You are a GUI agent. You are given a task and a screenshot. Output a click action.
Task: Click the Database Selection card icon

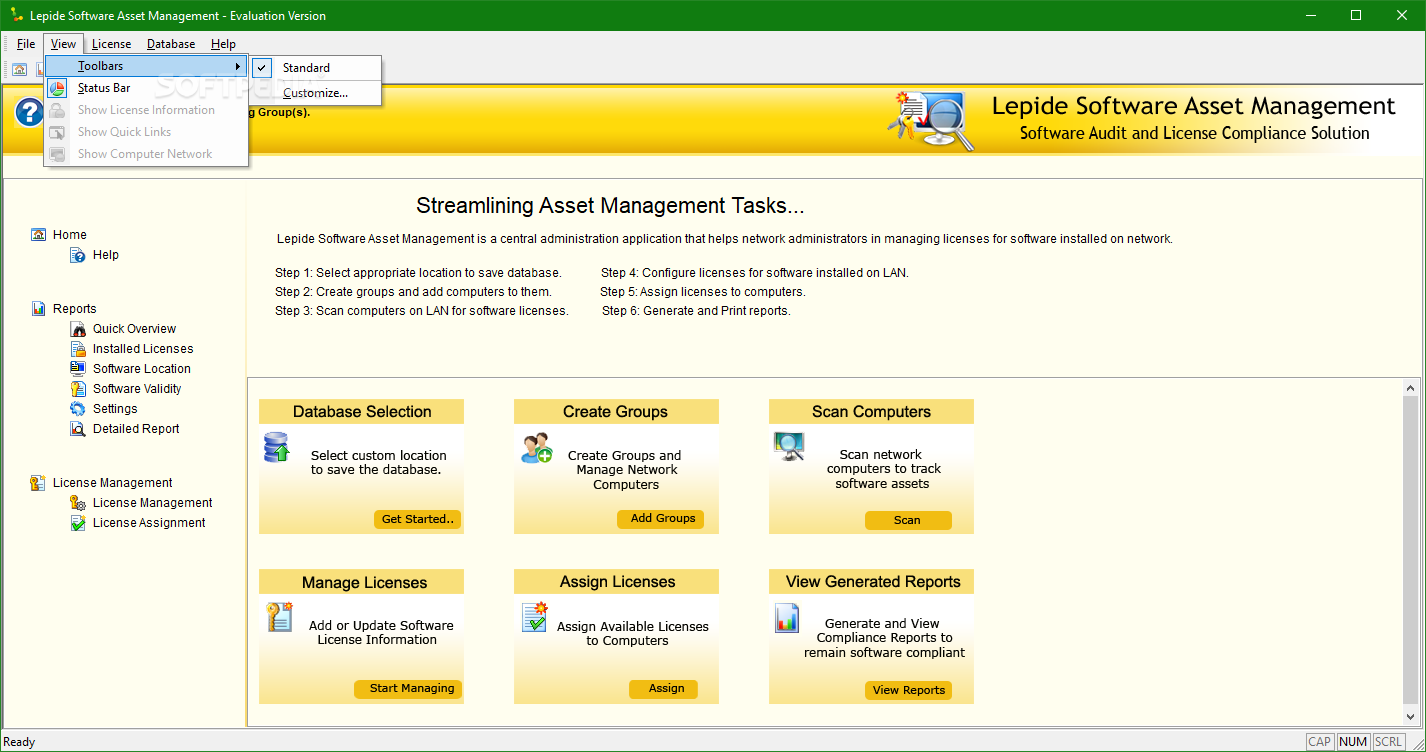point(277,447)
